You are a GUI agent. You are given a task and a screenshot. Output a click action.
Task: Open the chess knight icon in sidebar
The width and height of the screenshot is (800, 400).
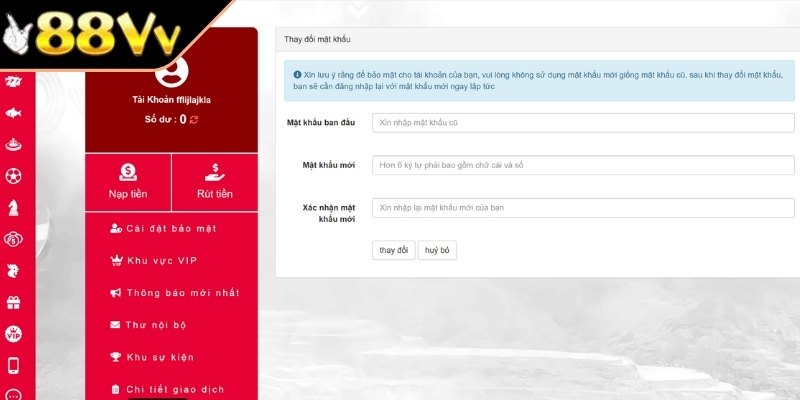click(x=13, y=208)
